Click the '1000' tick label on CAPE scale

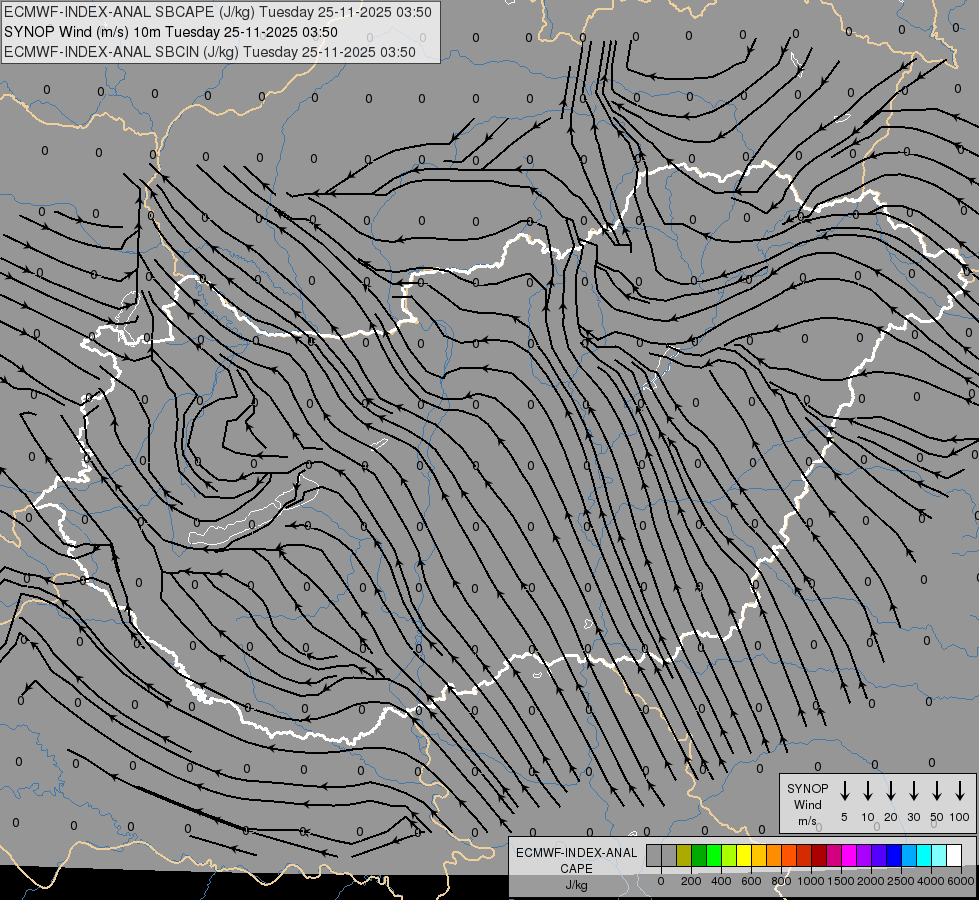(811, 881)
